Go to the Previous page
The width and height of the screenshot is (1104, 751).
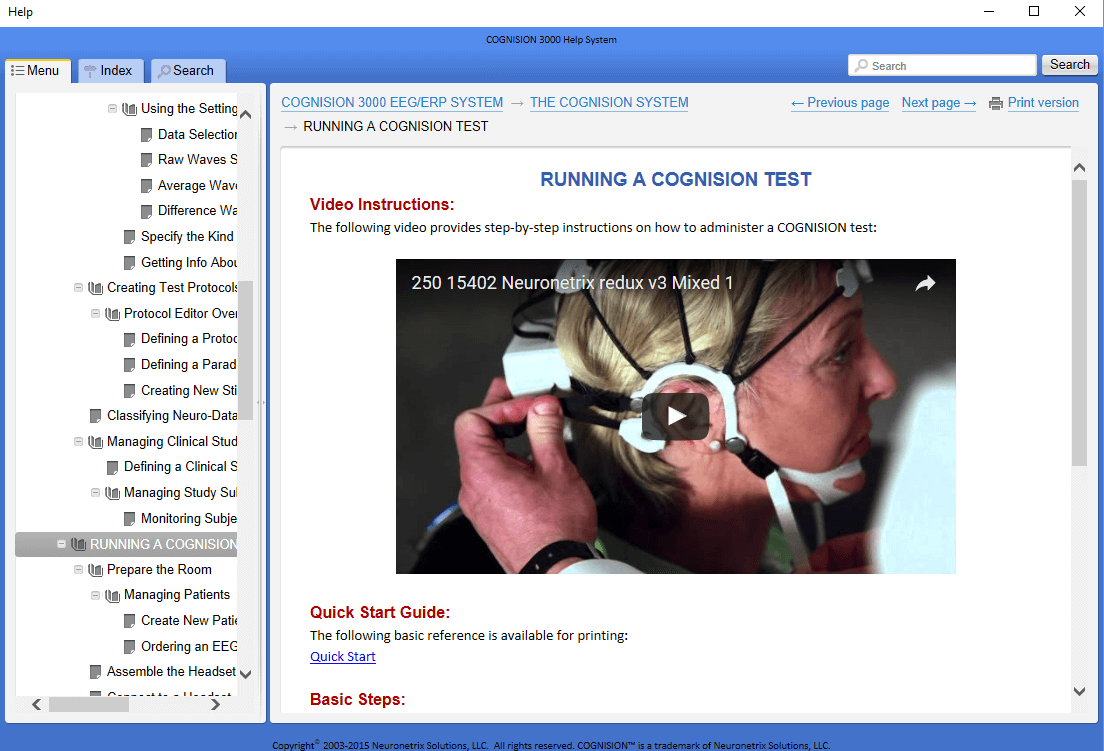click(840, 103)
